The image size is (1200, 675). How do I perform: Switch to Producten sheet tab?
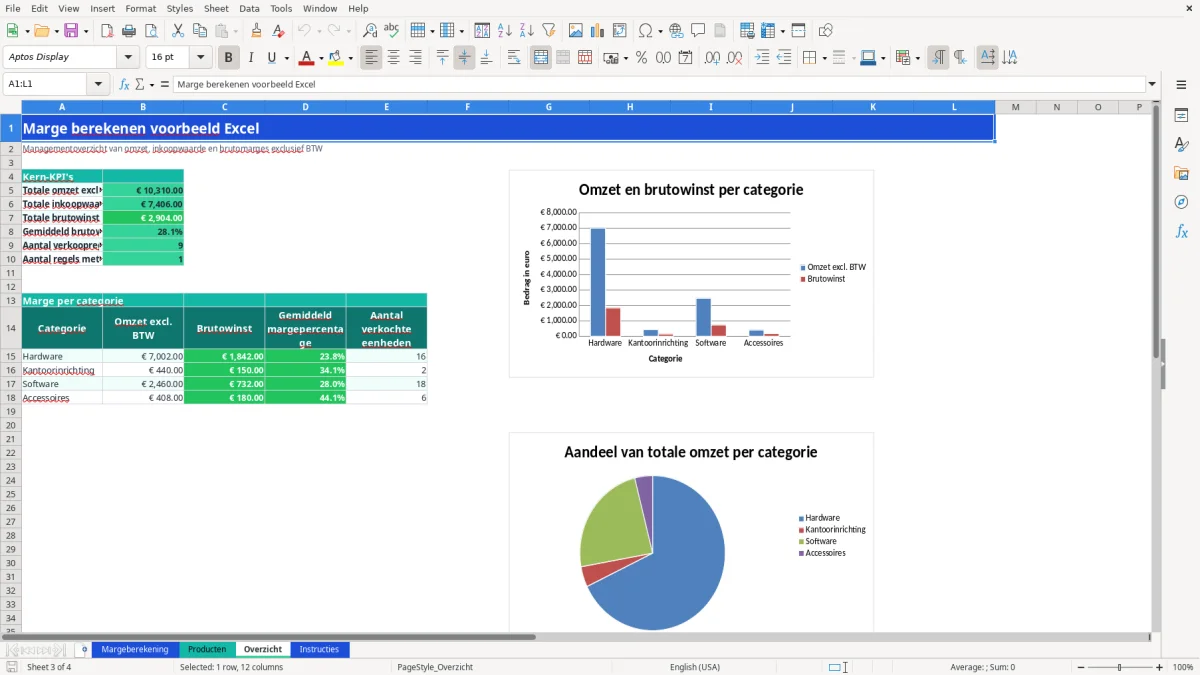point(207,650)
